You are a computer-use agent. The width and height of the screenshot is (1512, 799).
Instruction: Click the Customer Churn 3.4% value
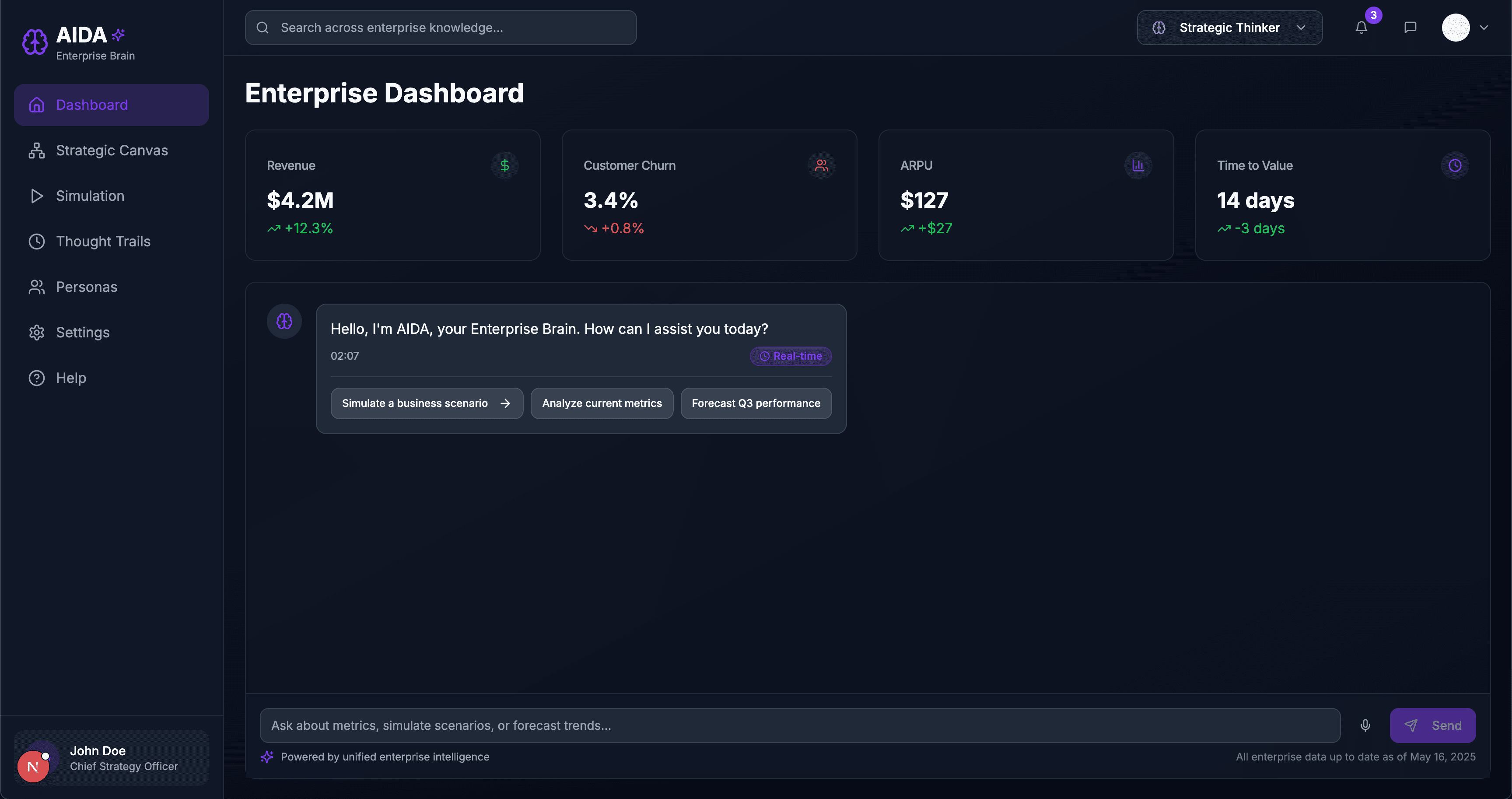coord(610,200)
